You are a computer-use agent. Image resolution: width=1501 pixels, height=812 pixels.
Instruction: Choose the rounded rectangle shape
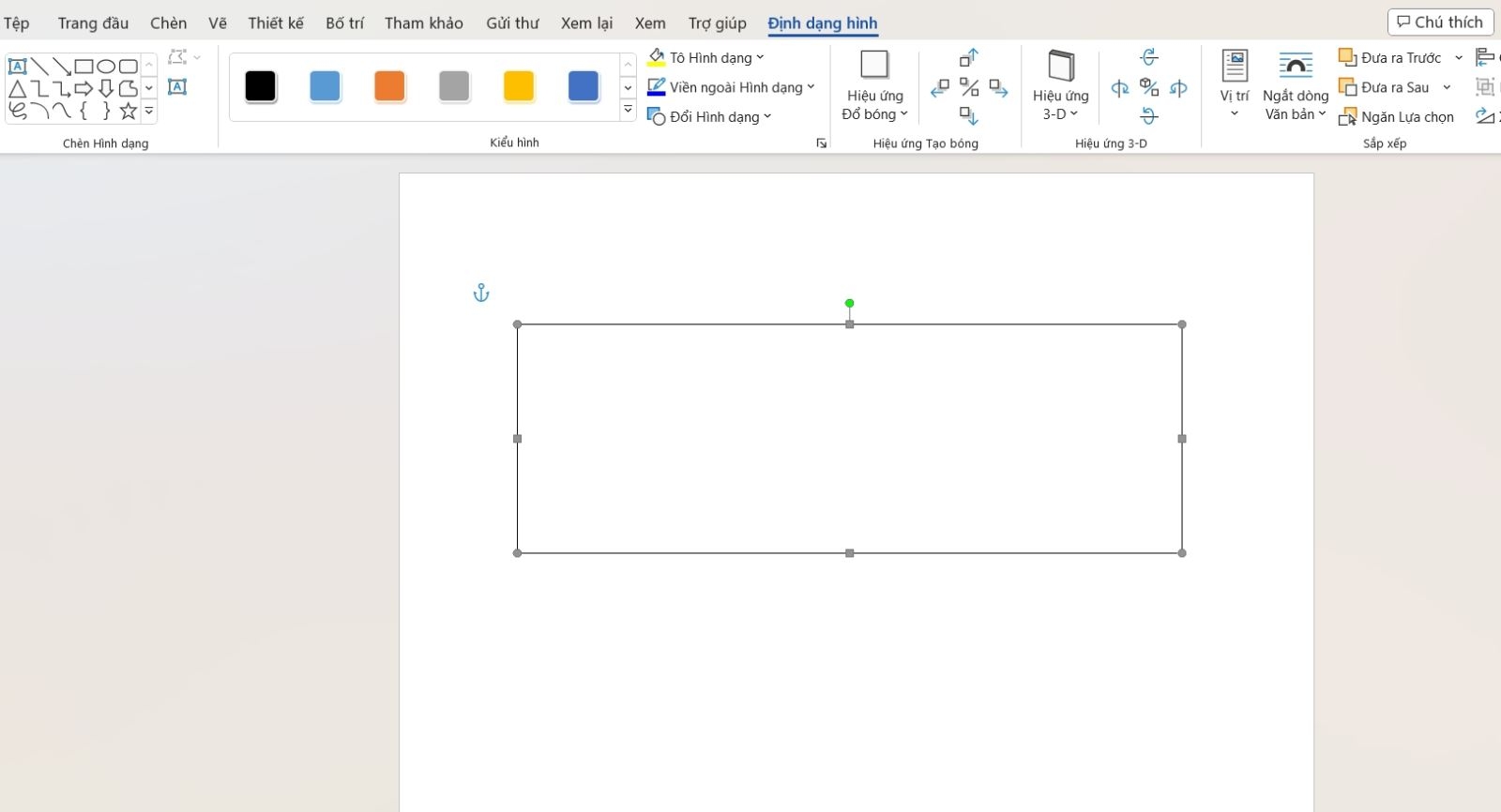pyautogui.click(x=129, y=67)
